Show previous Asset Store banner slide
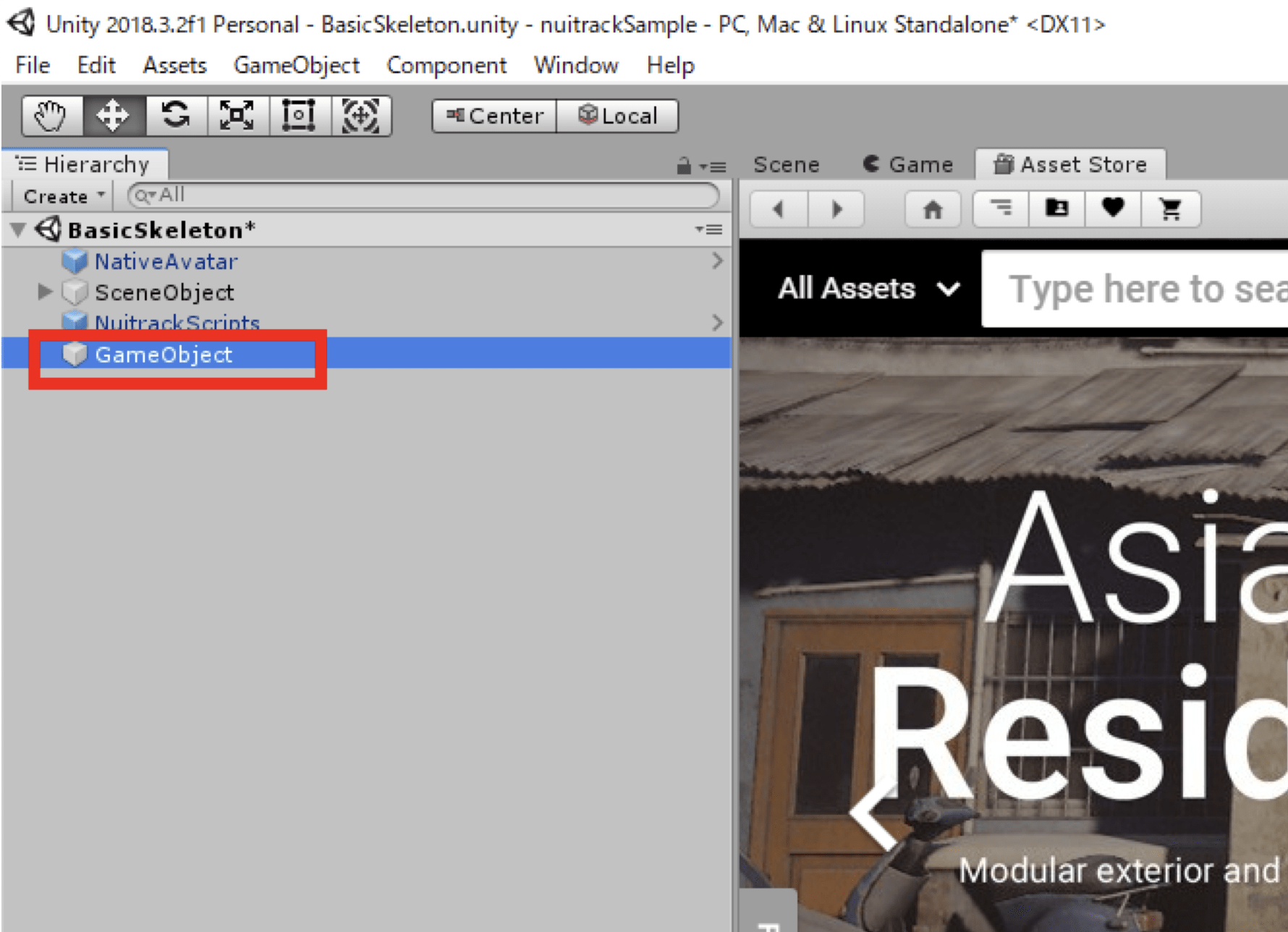 point(873,812)
